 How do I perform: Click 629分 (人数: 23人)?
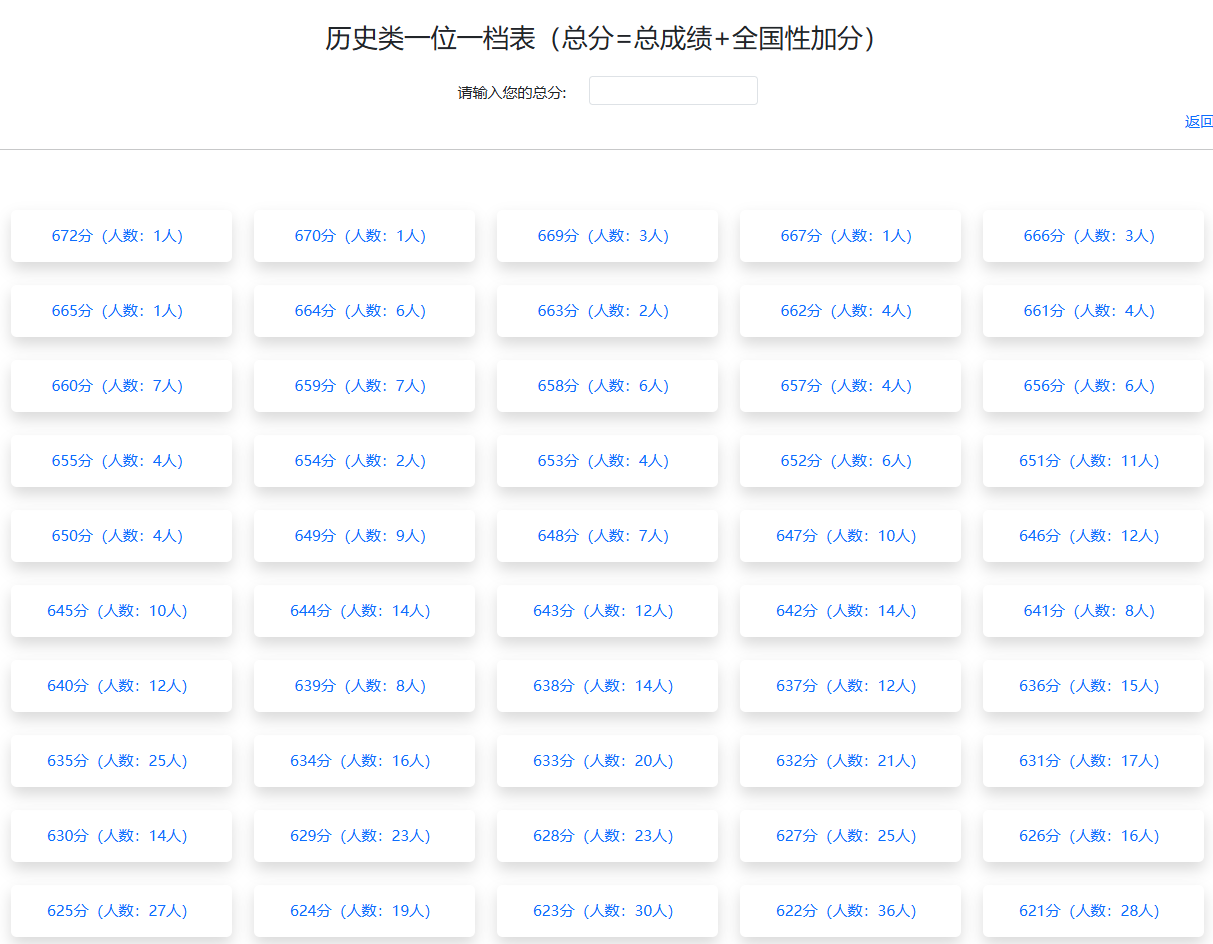(x=364, y=836)
